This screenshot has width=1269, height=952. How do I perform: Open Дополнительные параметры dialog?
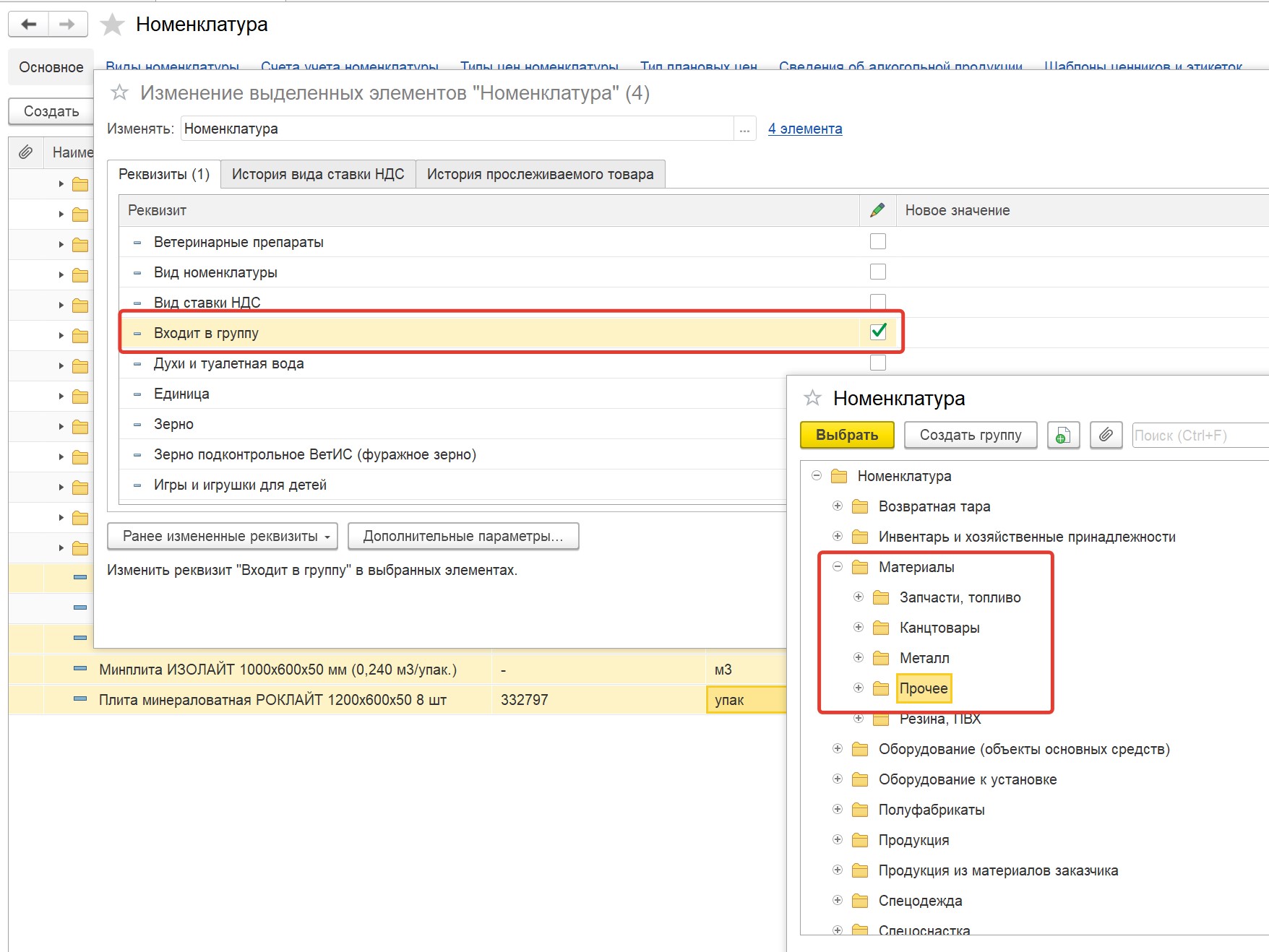463,536
